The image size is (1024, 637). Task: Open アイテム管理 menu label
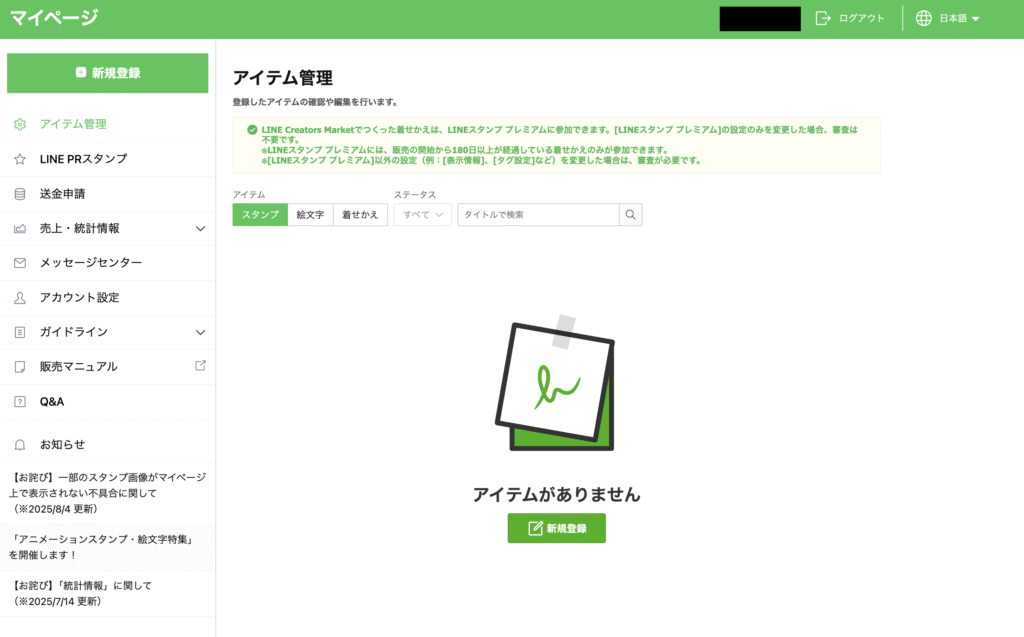(73, 124)
